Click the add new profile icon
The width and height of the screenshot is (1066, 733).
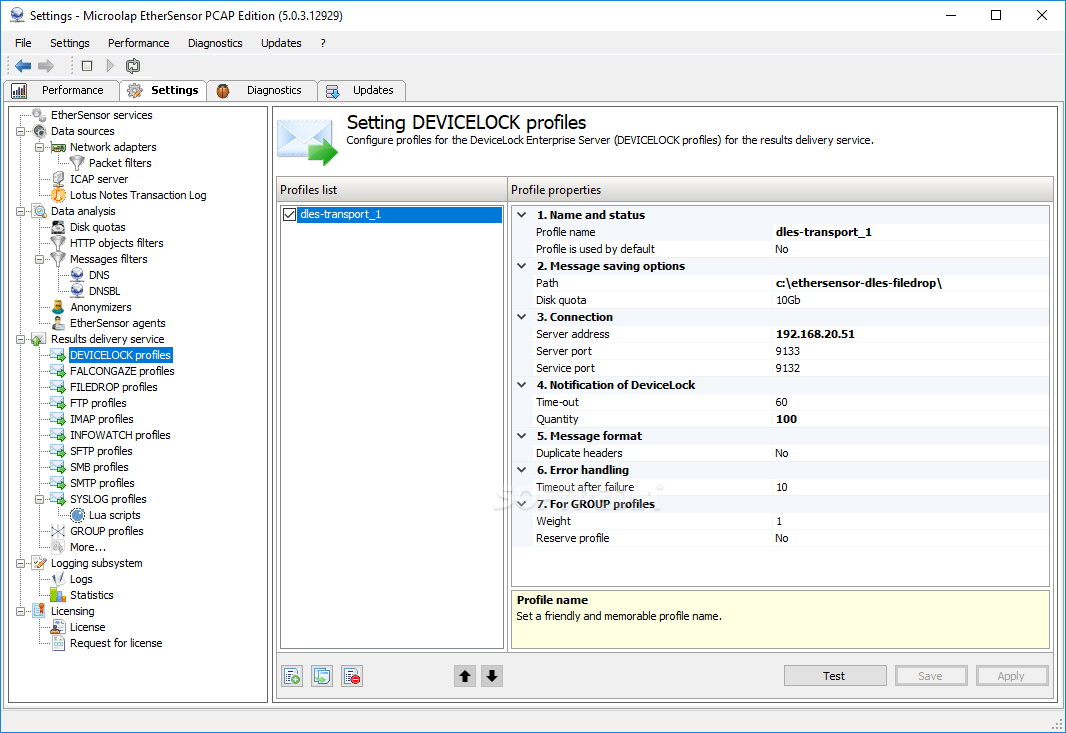(292, 676)
